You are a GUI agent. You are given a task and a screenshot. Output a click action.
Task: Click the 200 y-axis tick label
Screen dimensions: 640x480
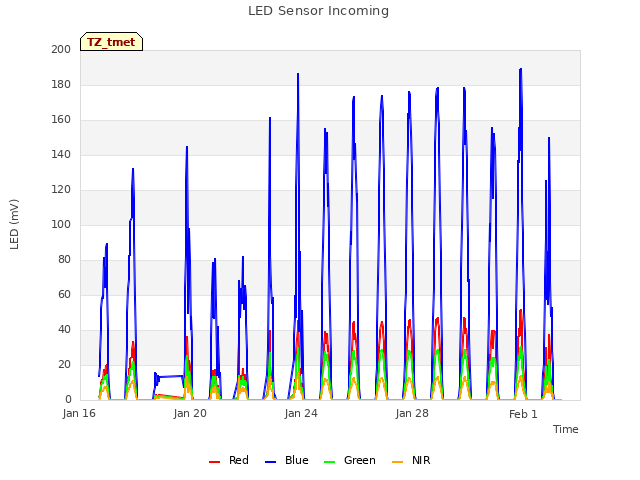(x=61, y=49)
